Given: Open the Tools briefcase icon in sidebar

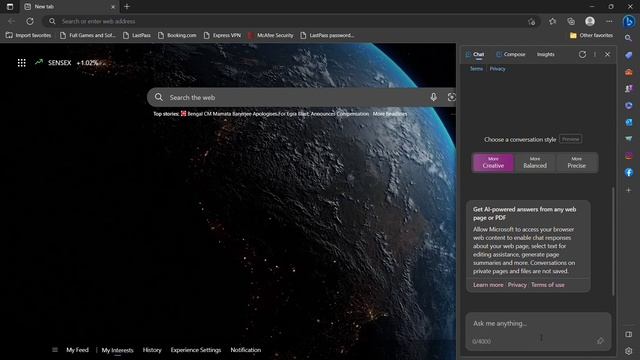Looking at the screenshot, I should (629, 72).
